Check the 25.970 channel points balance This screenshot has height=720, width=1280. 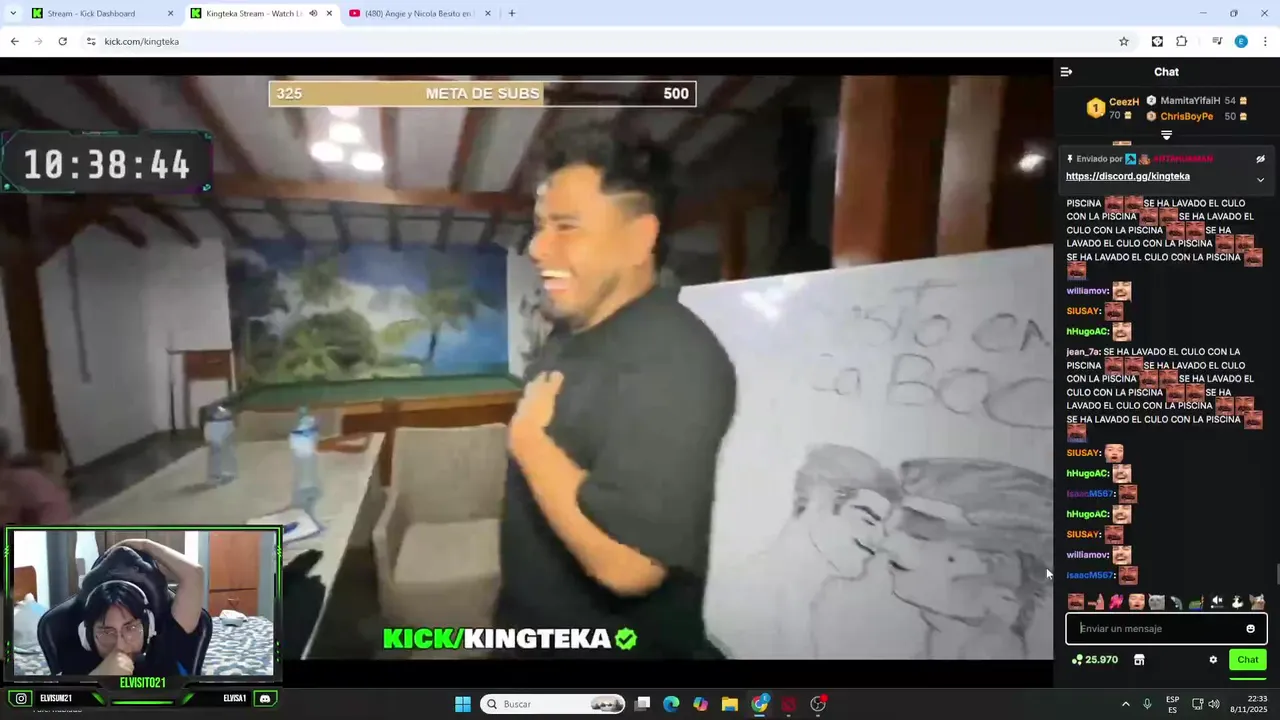tap(1094, 660)
